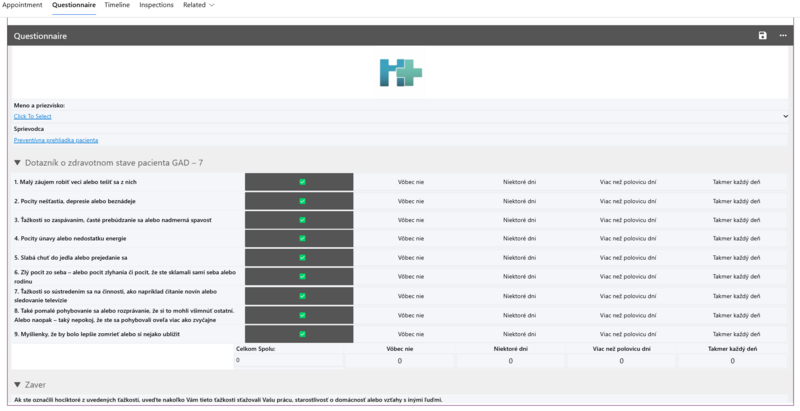
Task: Click the save icon in Questionnaire header
Action: coord(763,35)
